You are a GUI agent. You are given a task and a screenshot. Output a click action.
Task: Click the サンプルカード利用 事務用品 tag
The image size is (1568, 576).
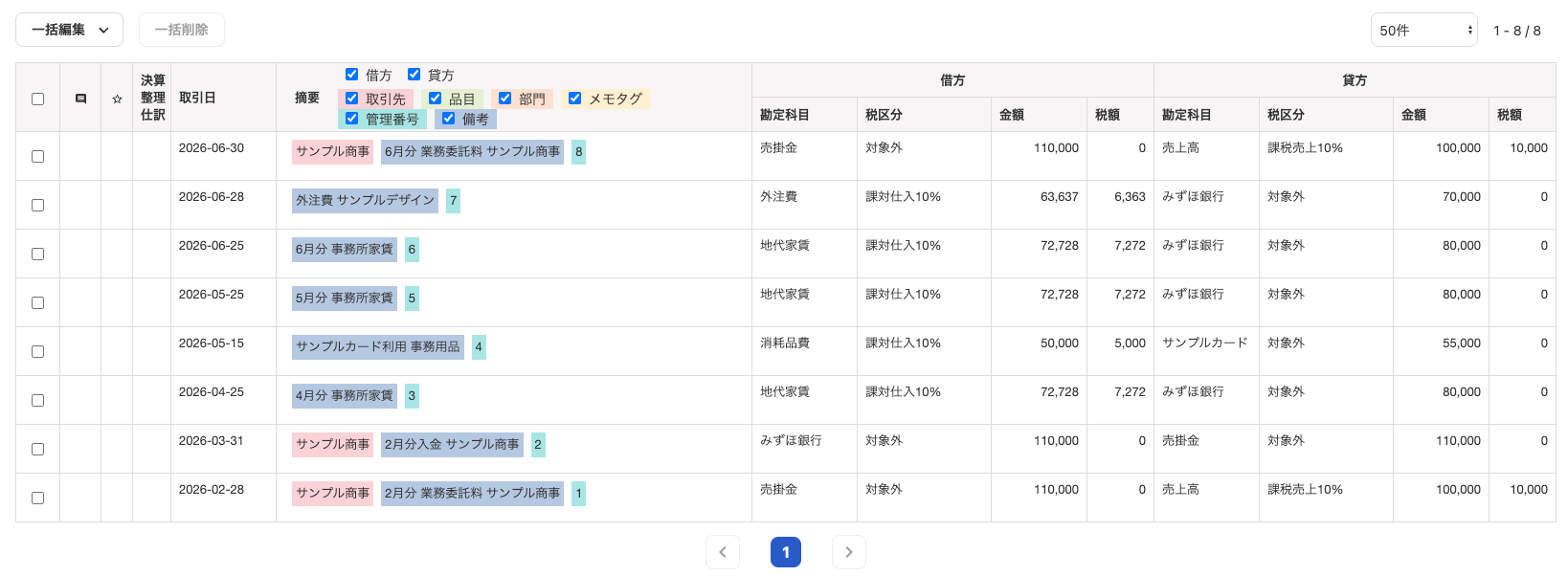click(x=378, y=346)
